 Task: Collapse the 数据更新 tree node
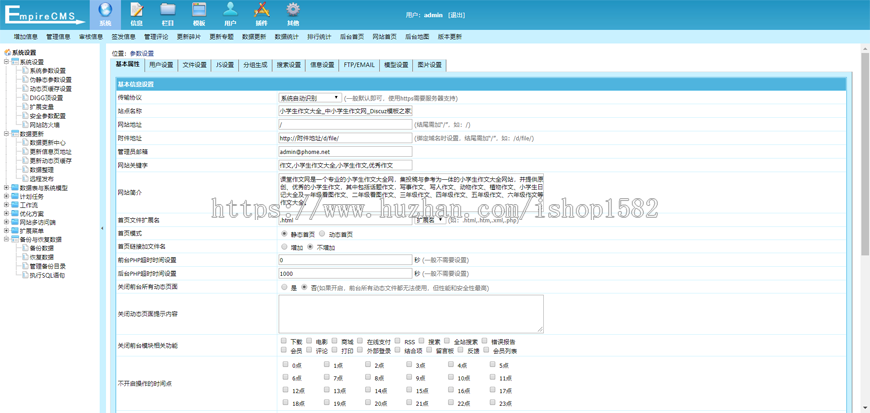(6, 134)
